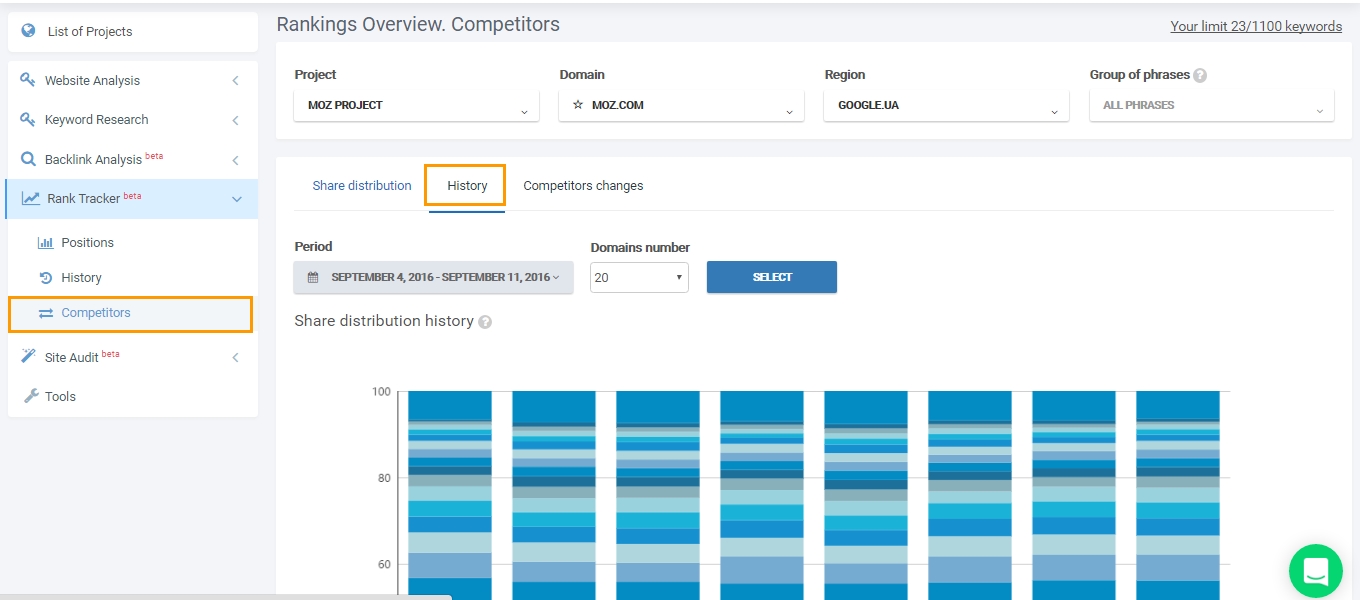Open the green chat widget
The width and height of the screenshot is (1360, 600).
click(1315, 571)
